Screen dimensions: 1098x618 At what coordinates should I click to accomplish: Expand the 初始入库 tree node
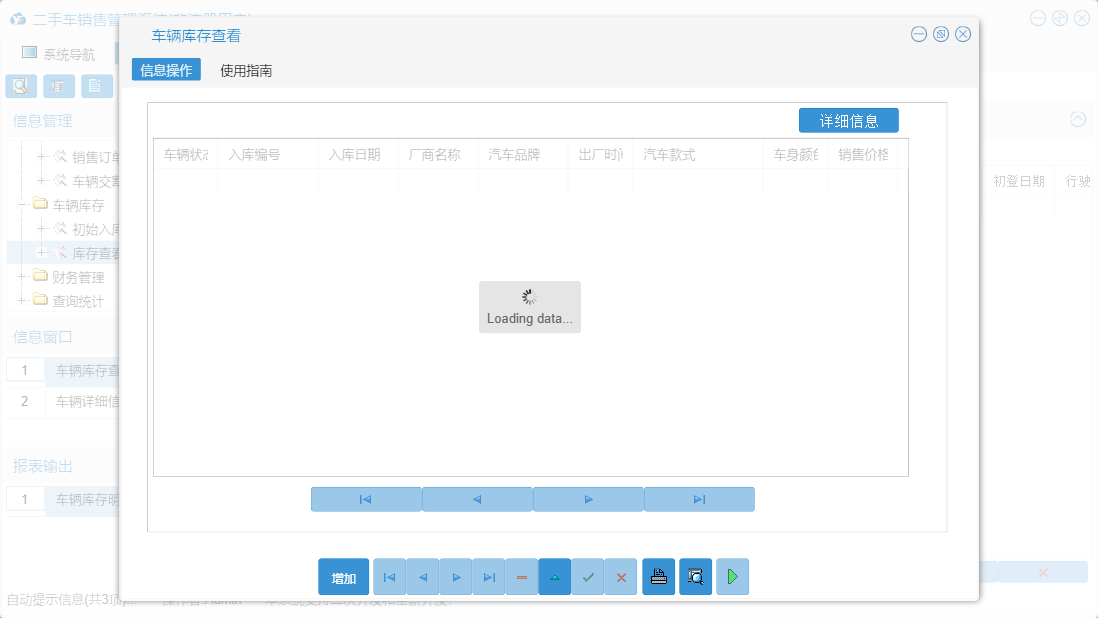point(41,229)
